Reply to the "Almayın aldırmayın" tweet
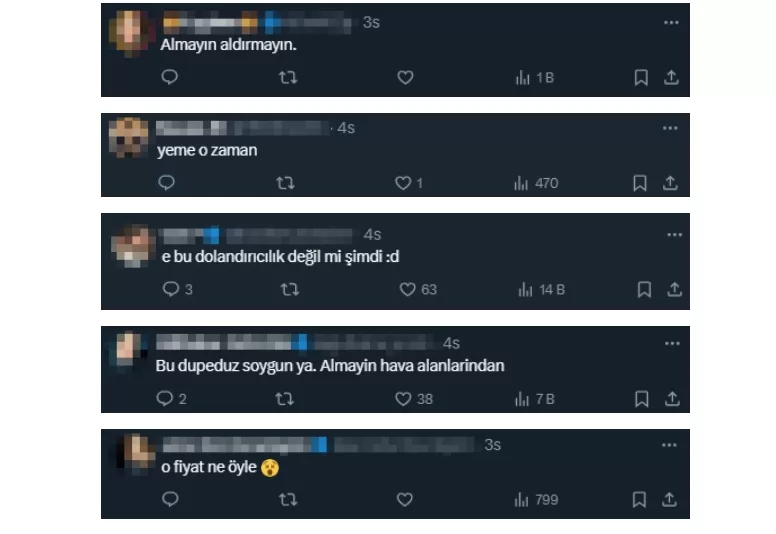This screenshot has width=776, height=534. coord(169,77)
